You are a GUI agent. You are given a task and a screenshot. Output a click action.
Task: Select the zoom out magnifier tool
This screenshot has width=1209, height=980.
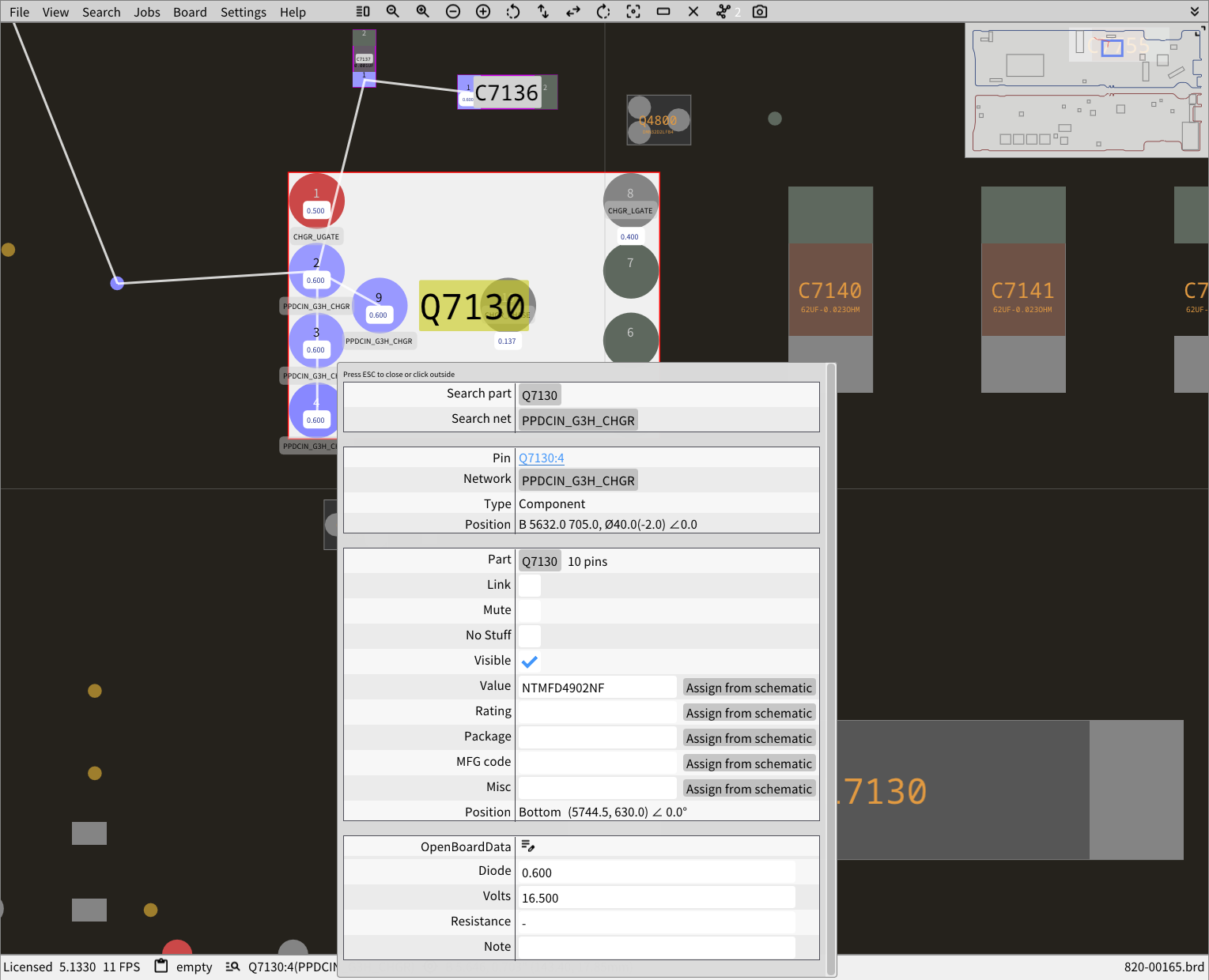[393, 12]
